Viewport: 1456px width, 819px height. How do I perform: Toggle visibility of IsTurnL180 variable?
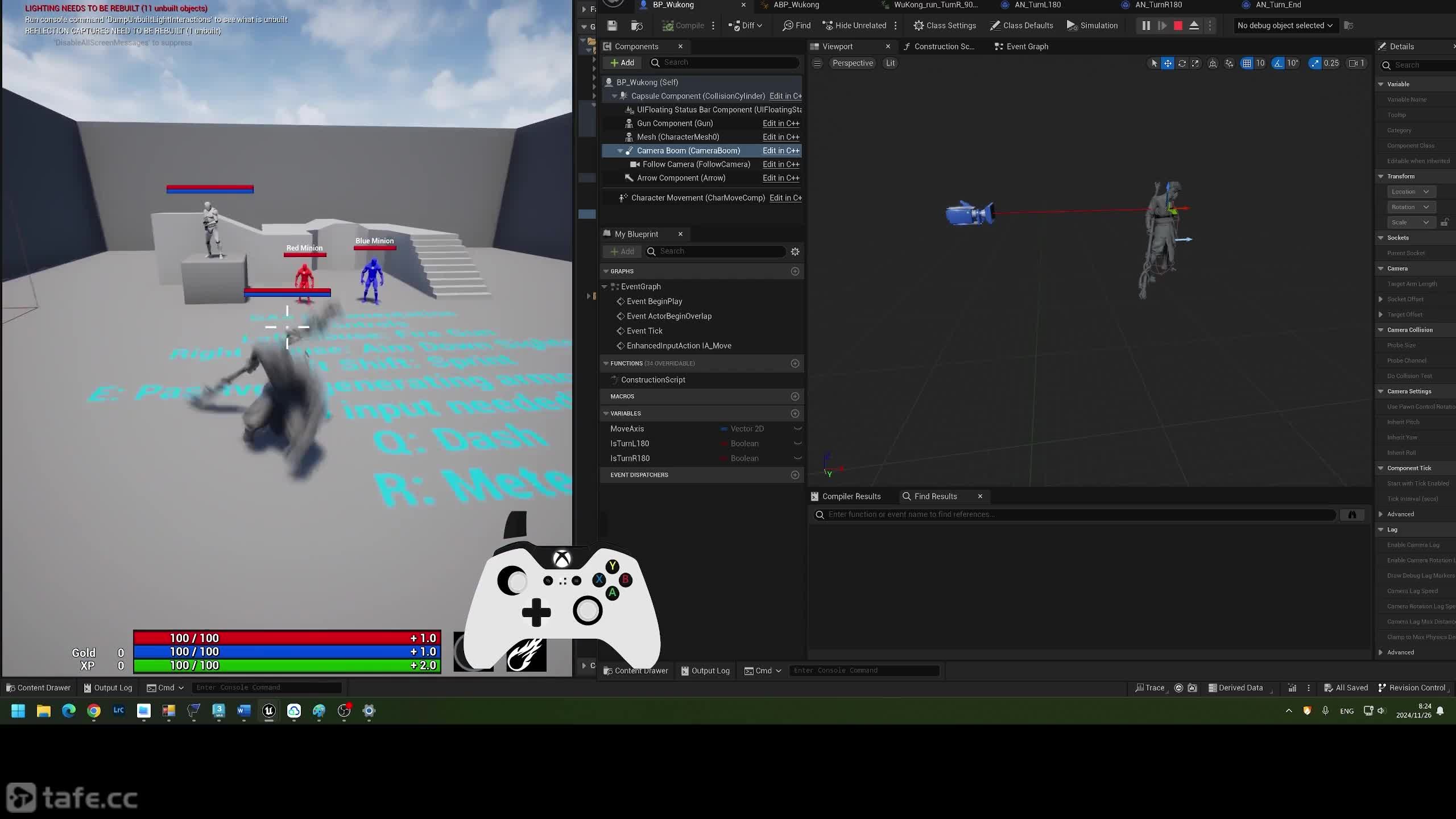(x=797, y=444)
